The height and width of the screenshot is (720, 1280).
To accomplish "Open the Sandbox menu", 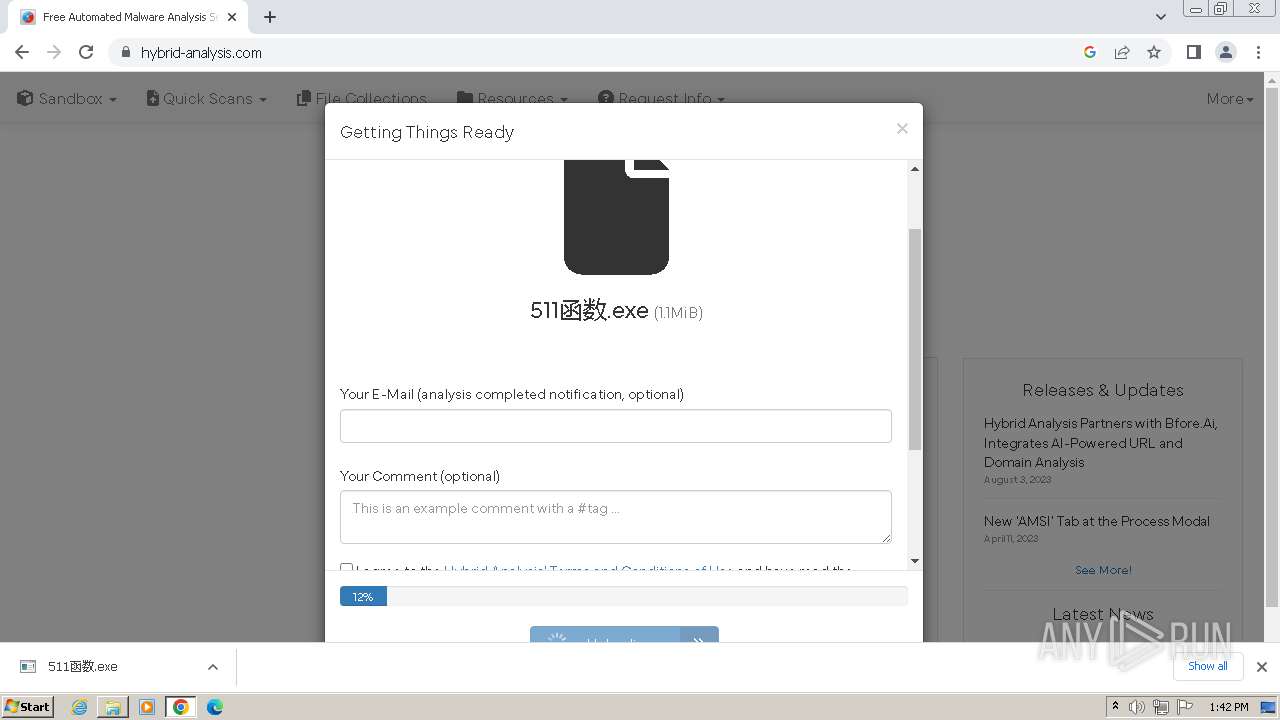I will tap(67, 98).
